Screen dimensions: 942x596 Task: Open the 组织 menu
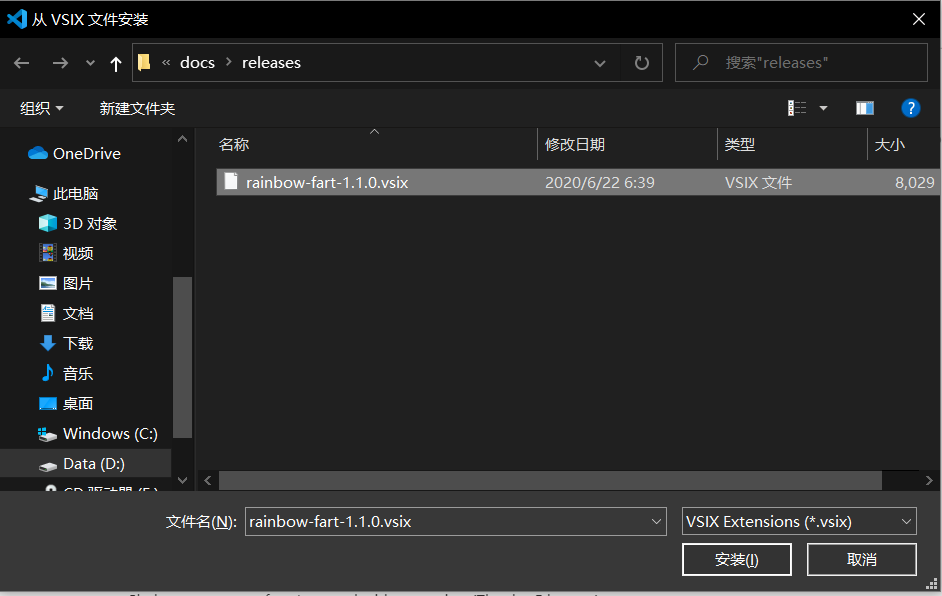41,108
